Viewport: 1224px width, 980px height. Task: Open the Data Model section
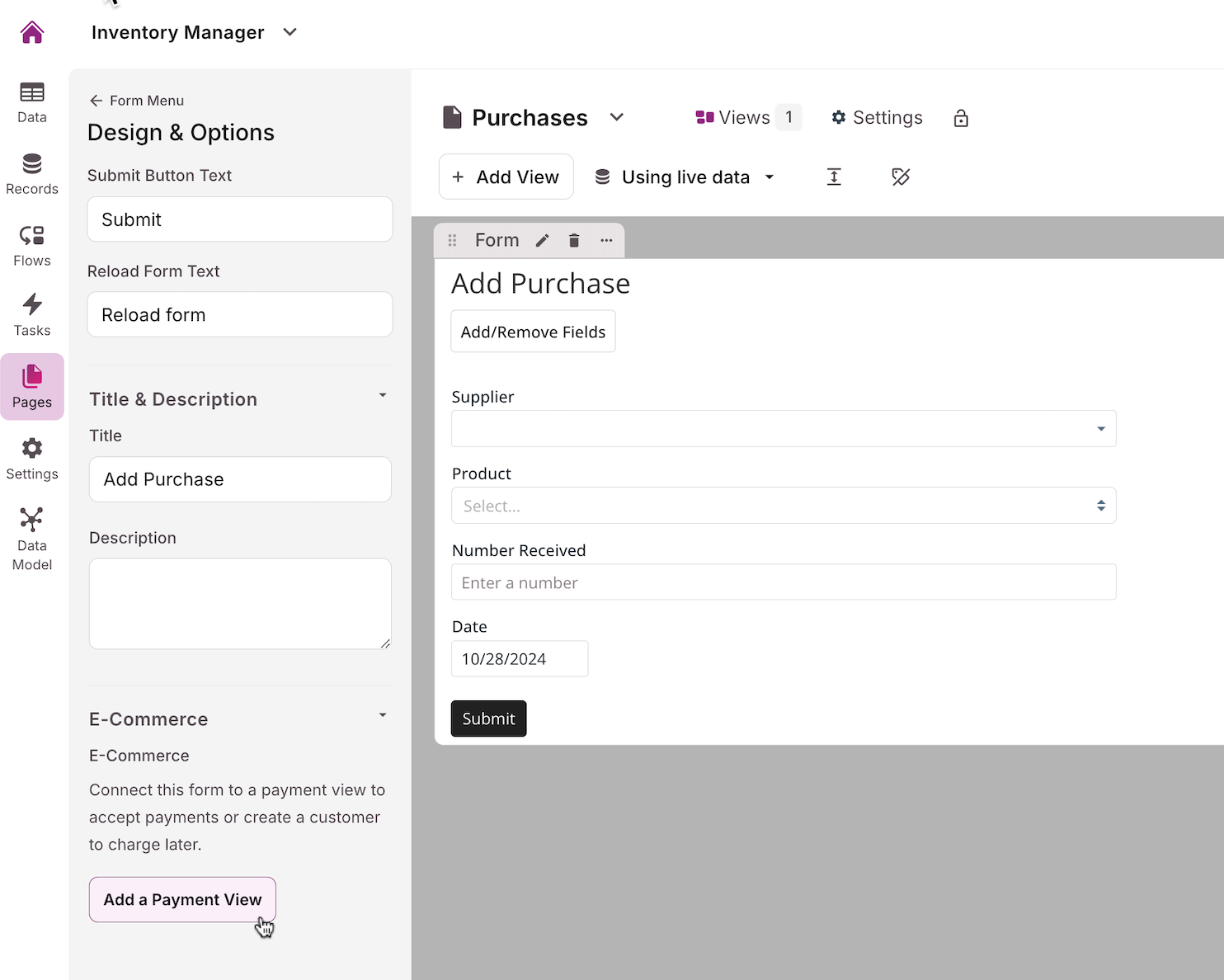pos(32,539)
